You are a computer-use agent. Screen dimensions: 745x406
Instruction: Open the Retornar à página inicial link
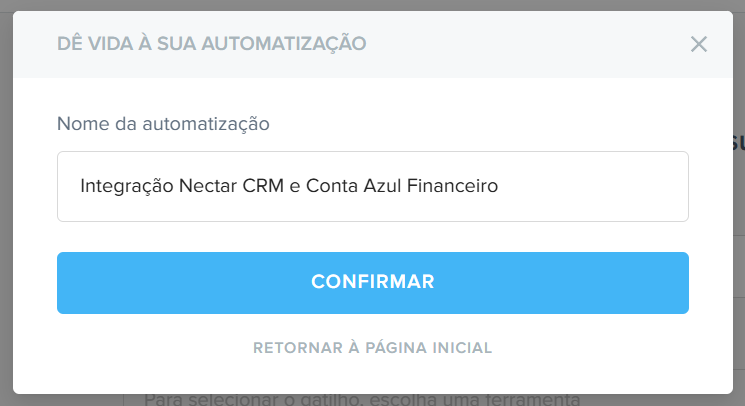(372, 348)
